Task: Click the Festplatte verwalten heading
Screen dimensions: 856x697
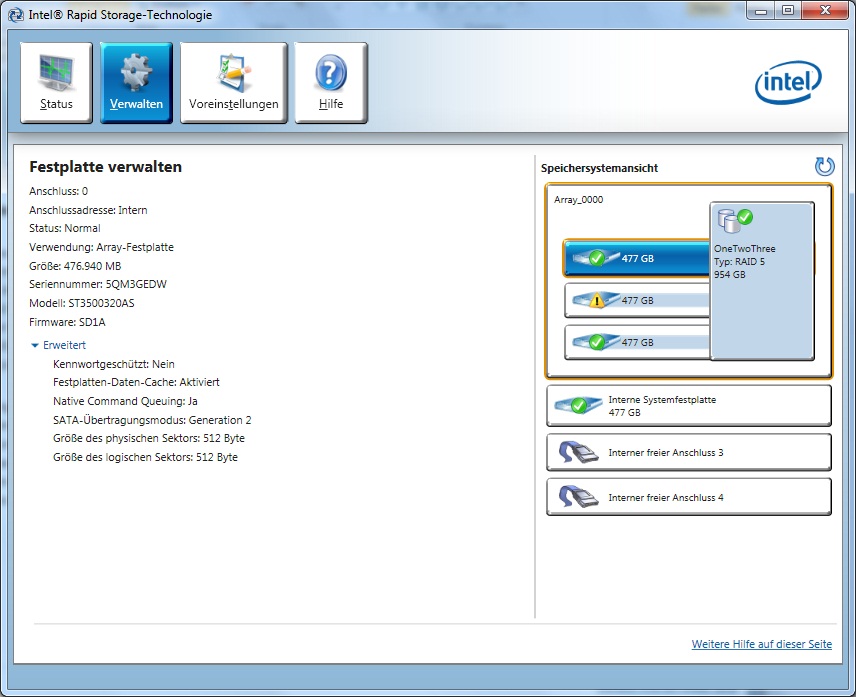Action: [105, 167]
